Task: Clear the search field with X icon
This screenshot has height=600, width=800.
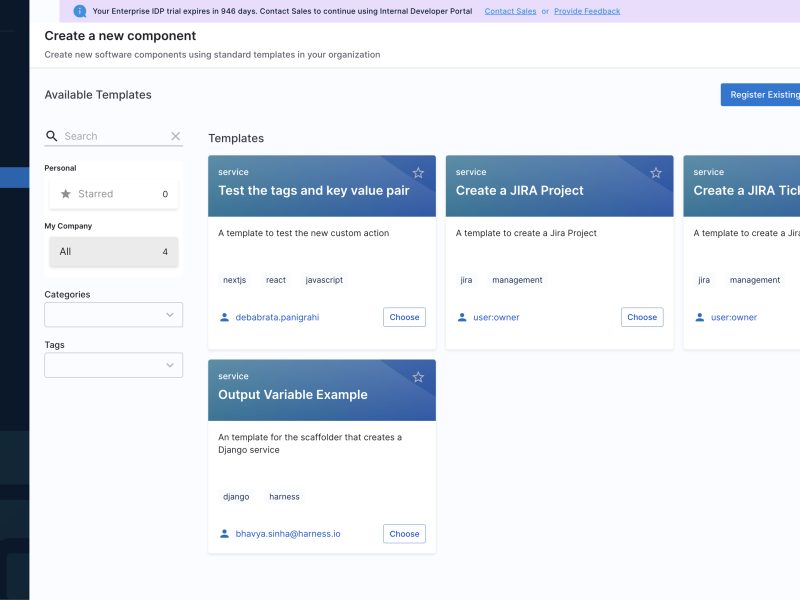Action: click(x=176, y=136)
